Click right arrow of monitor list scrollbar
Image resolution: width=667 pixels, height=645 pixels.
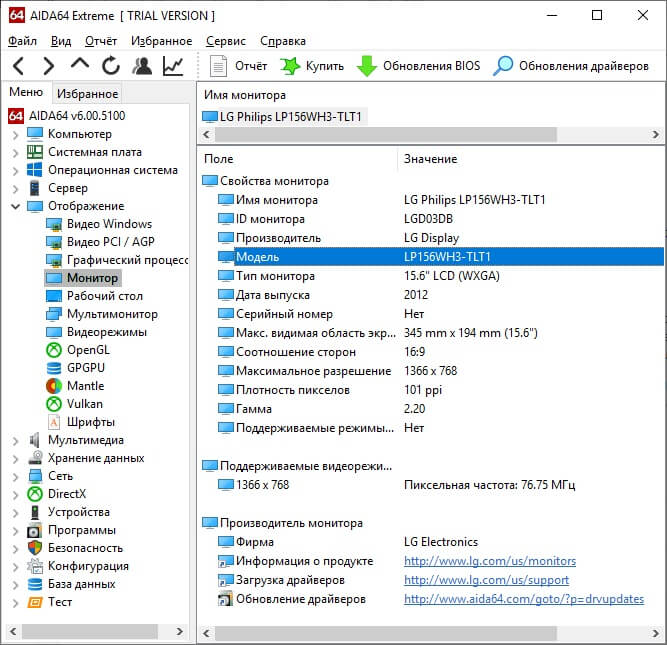tap(656, 135)
